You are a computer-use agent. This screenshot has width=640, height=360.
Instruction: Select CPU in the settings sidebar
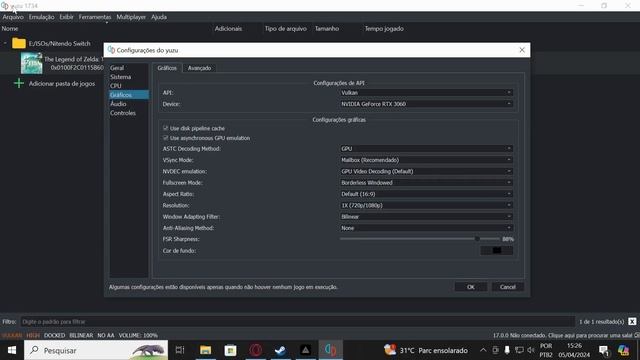(x=116, y=86)
